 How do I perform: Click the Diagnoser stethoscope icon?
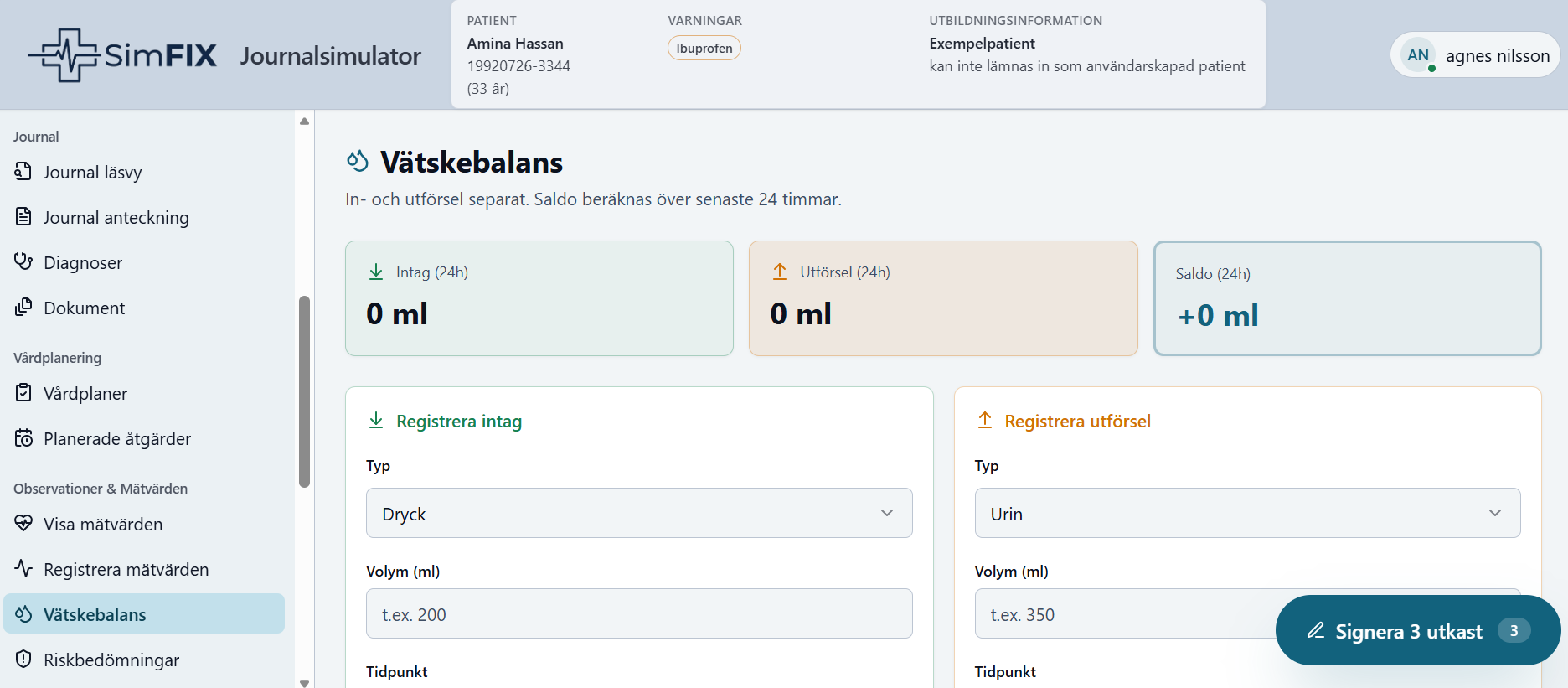click(23, 262)
